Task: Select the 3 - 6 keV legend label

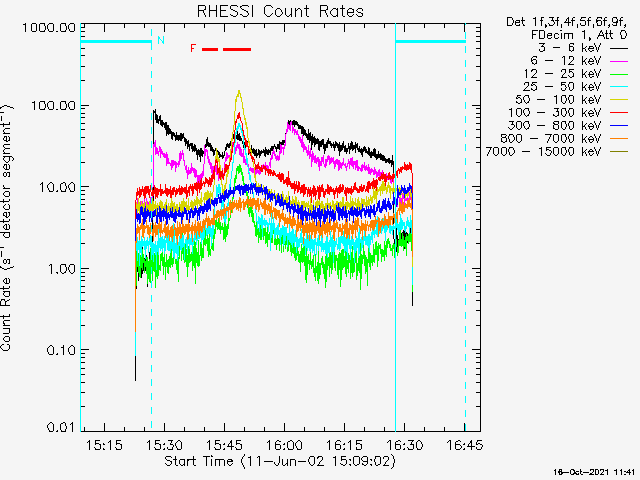Action: [x=570, y=47]
